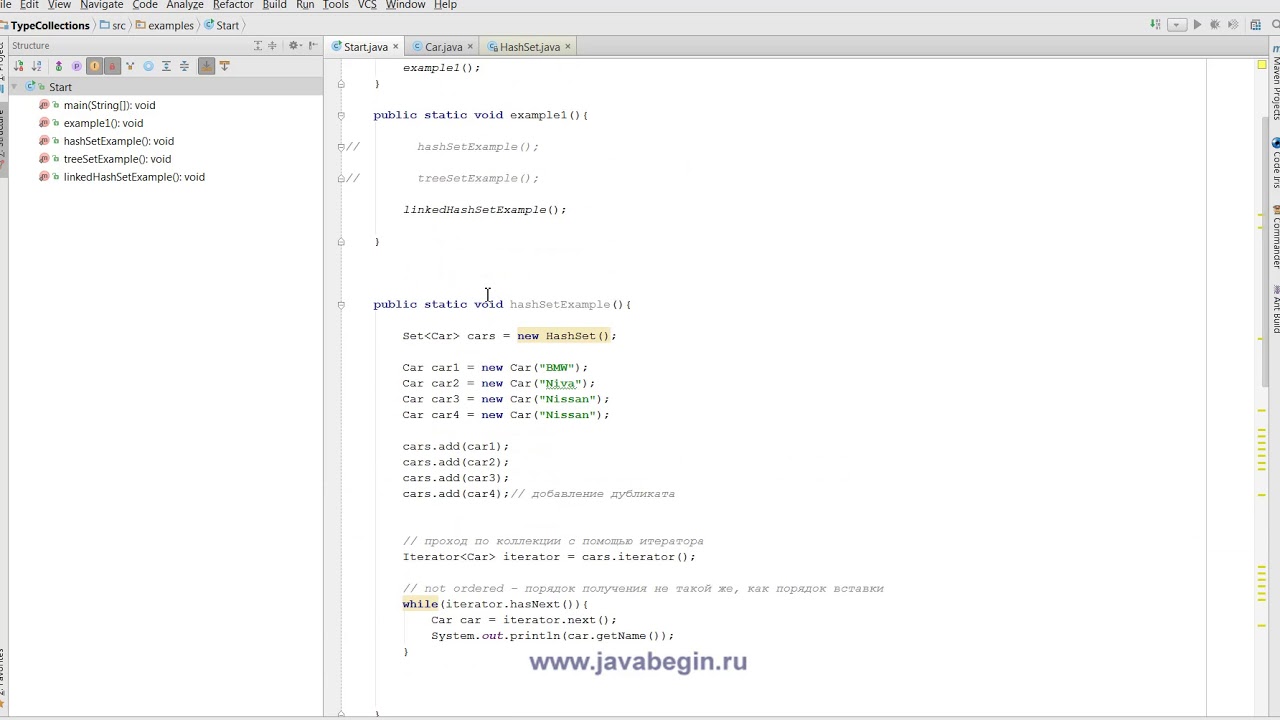Close the HashSet.java tab
This screenshot has height=720, width=1280.
click(567, 47)
